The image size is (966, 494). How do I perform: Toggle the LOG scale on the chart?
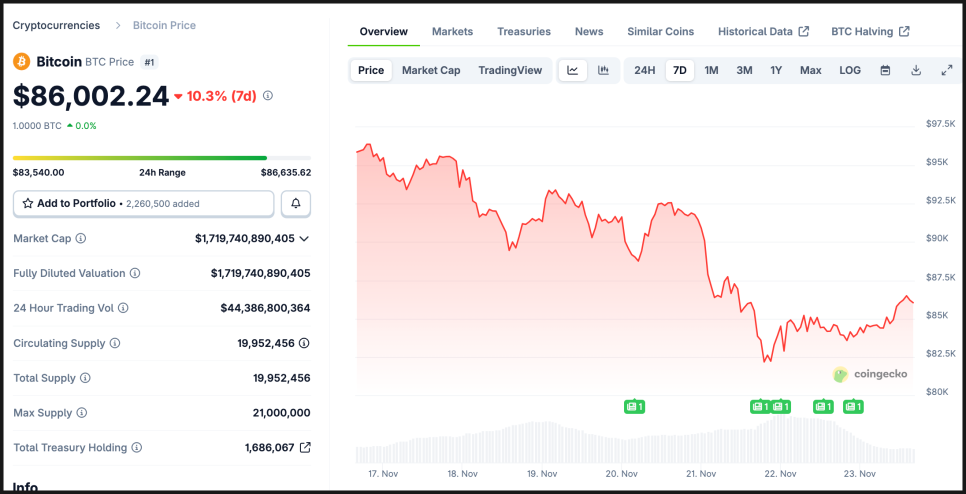(x=850, y=70)
